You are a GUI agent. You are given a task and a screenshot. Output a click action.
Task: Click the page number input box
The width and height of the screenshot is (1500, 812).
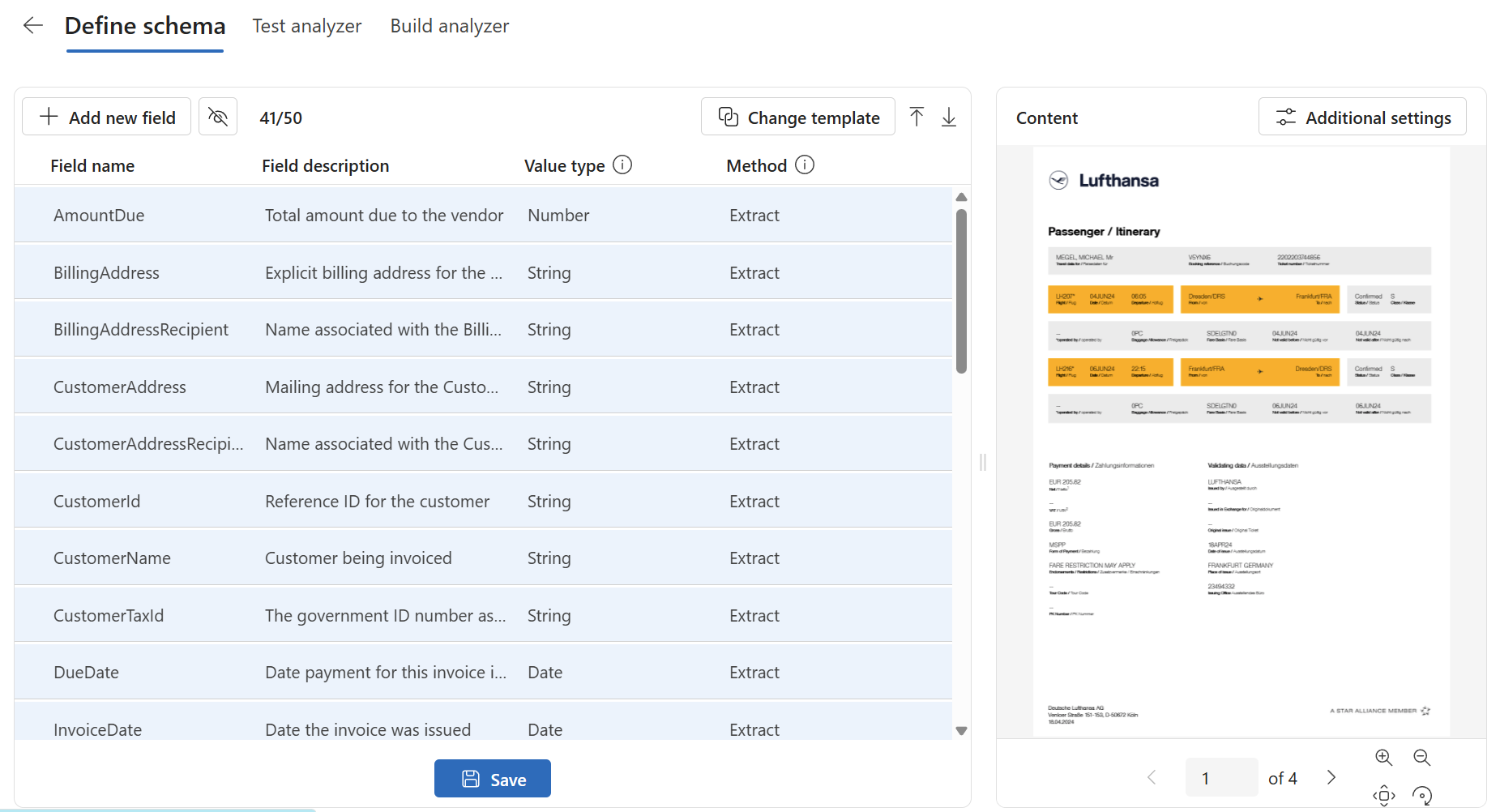[x=1221, y=777]
